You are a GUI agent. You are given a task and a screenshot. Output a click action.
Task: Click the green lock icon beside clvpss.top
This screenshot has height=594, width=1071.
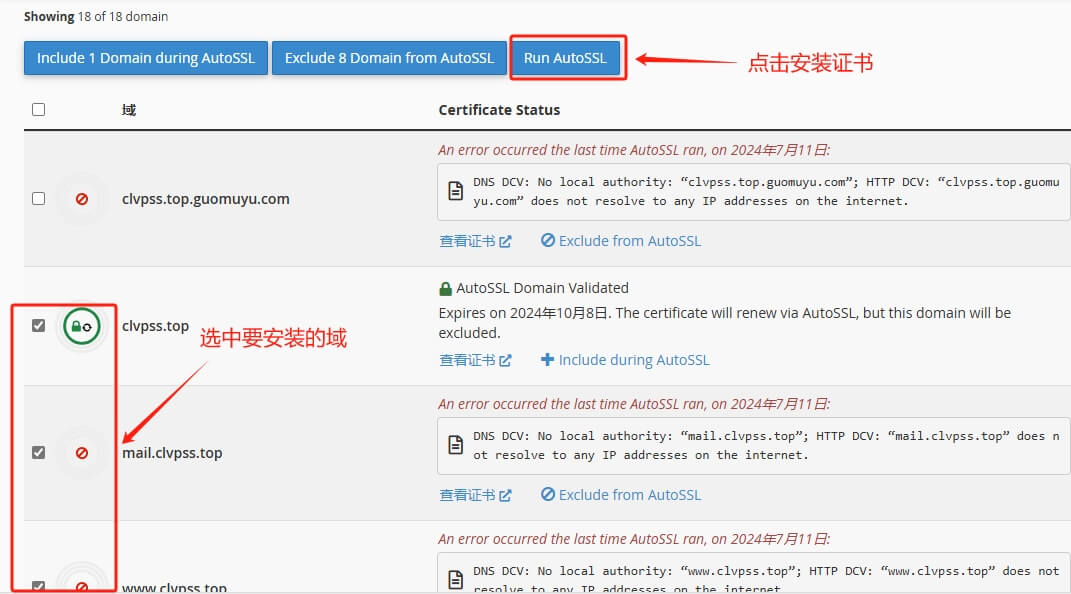(x=81, y=326)
